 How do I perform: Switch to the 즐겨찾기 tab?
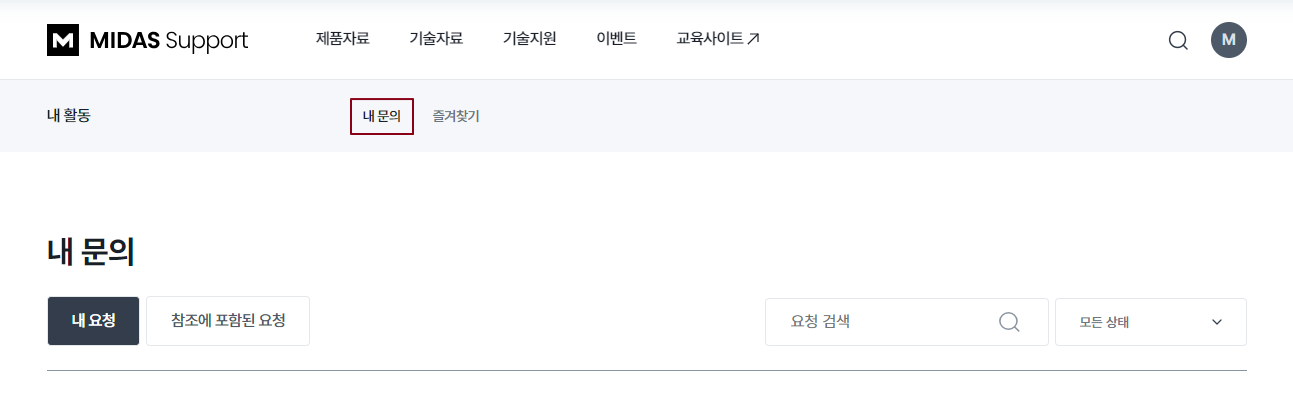(456, 116)
